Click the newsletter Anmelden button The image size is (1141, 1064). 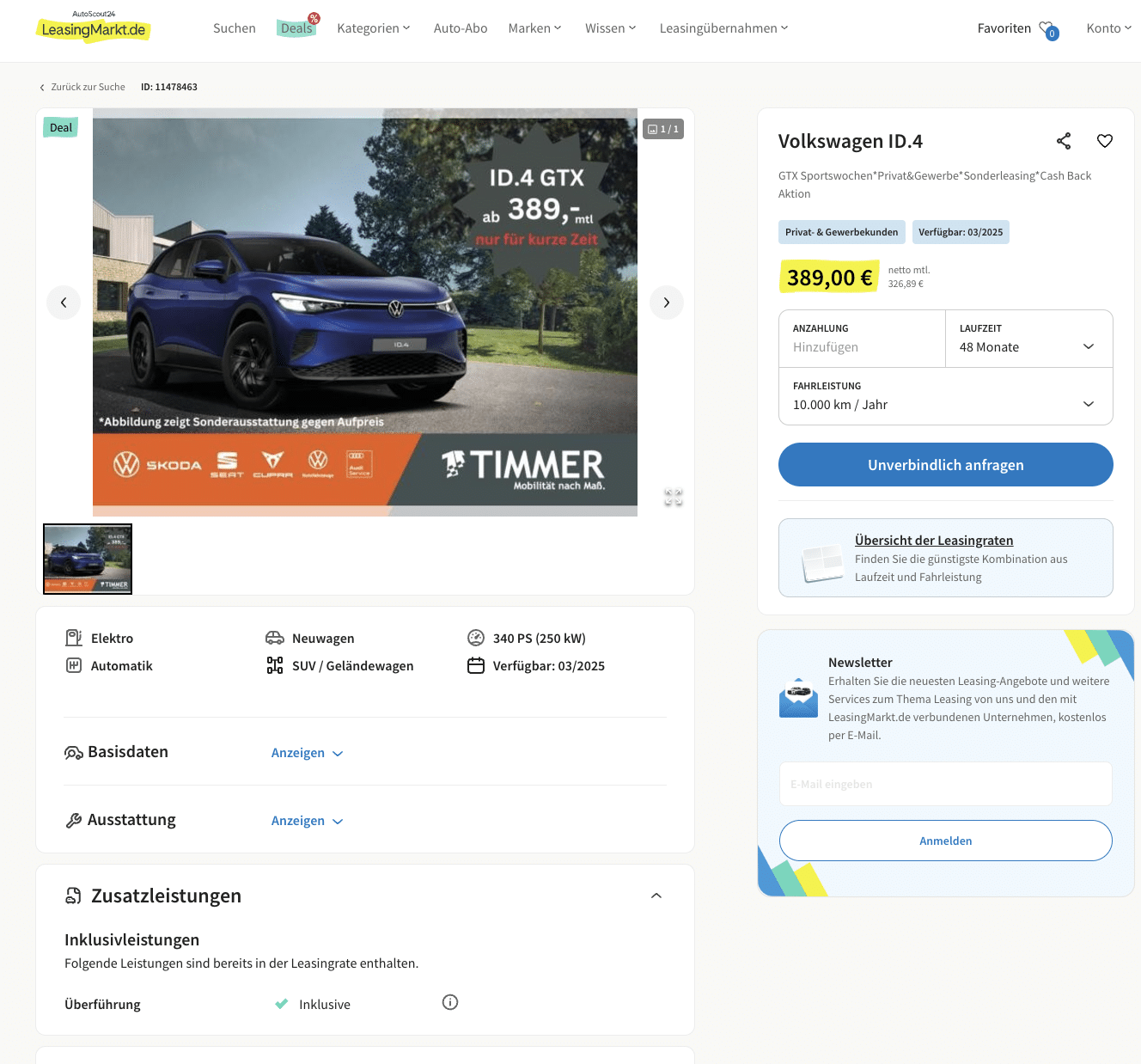click(946, 841)
